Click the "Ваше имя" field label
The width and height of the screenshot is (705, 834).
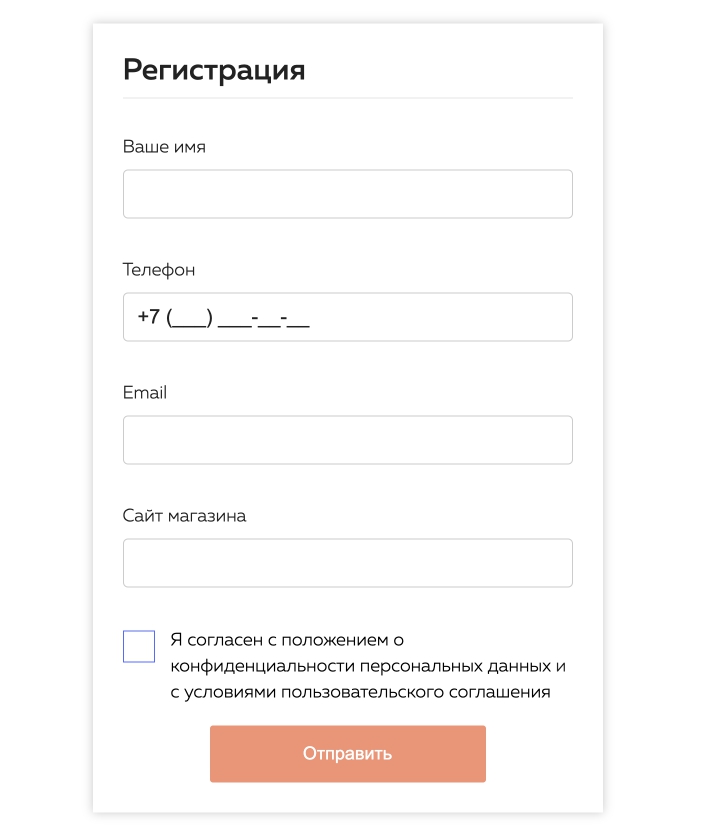[163, 146]
